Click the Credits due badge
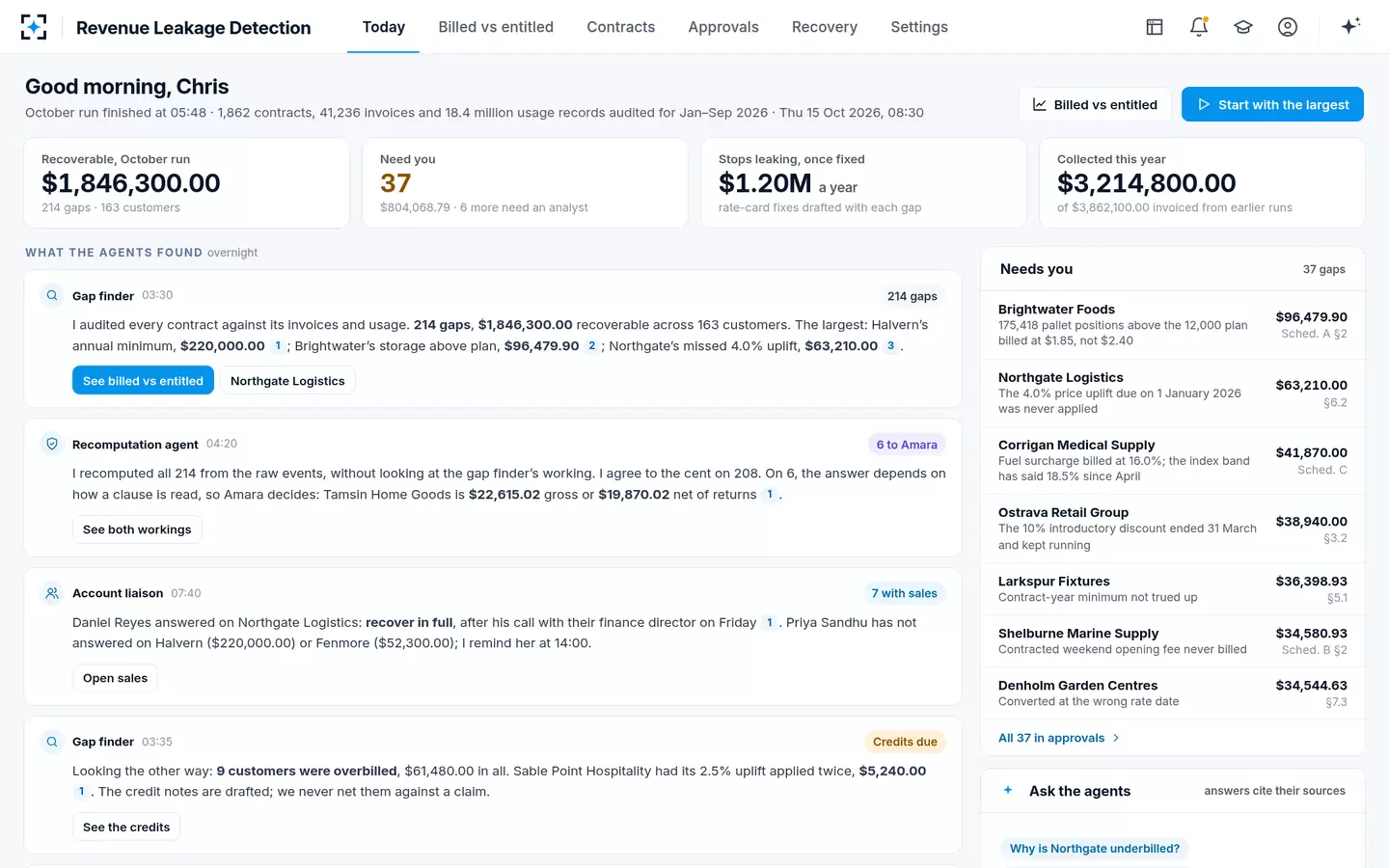The image size is (1389, 868). pyautogui.click(x=905, y=742)
